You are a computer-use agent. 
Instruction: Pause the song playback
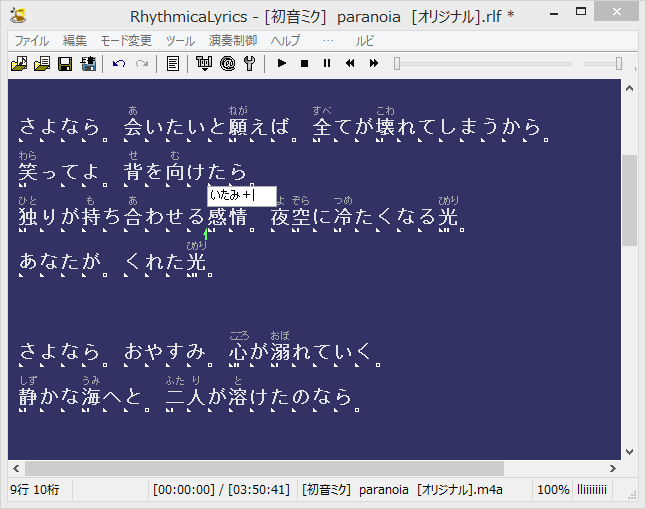point(327,63)
